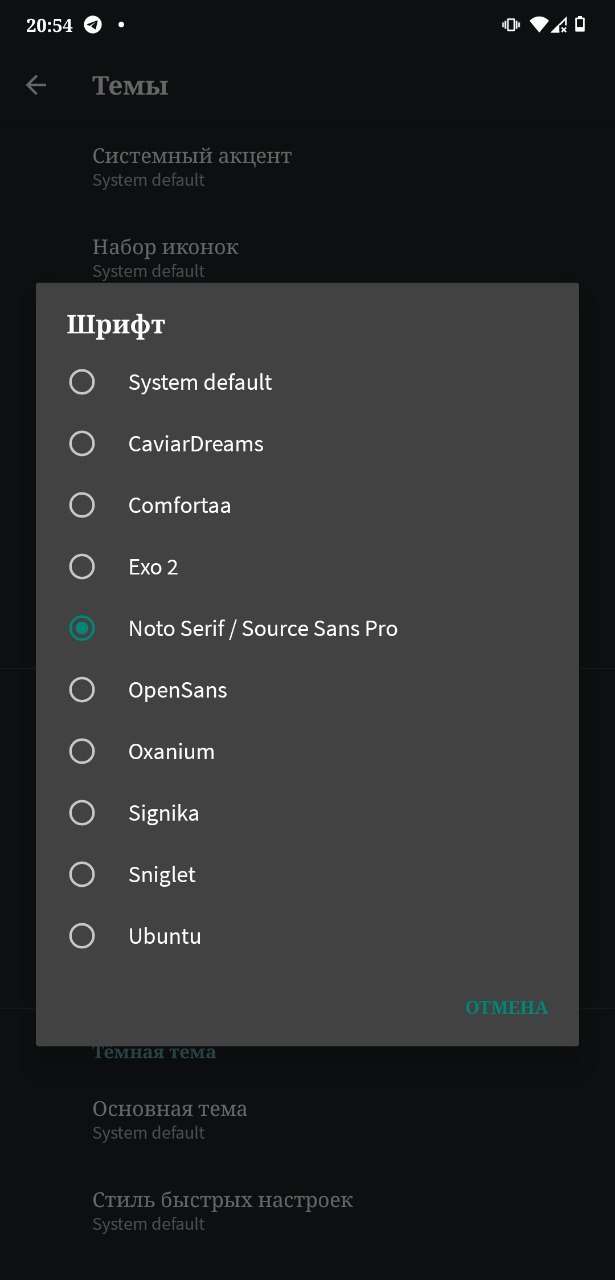Tap the vibrate mode status icon
This screenshot has width=615, height=1280.
point(511,25)
